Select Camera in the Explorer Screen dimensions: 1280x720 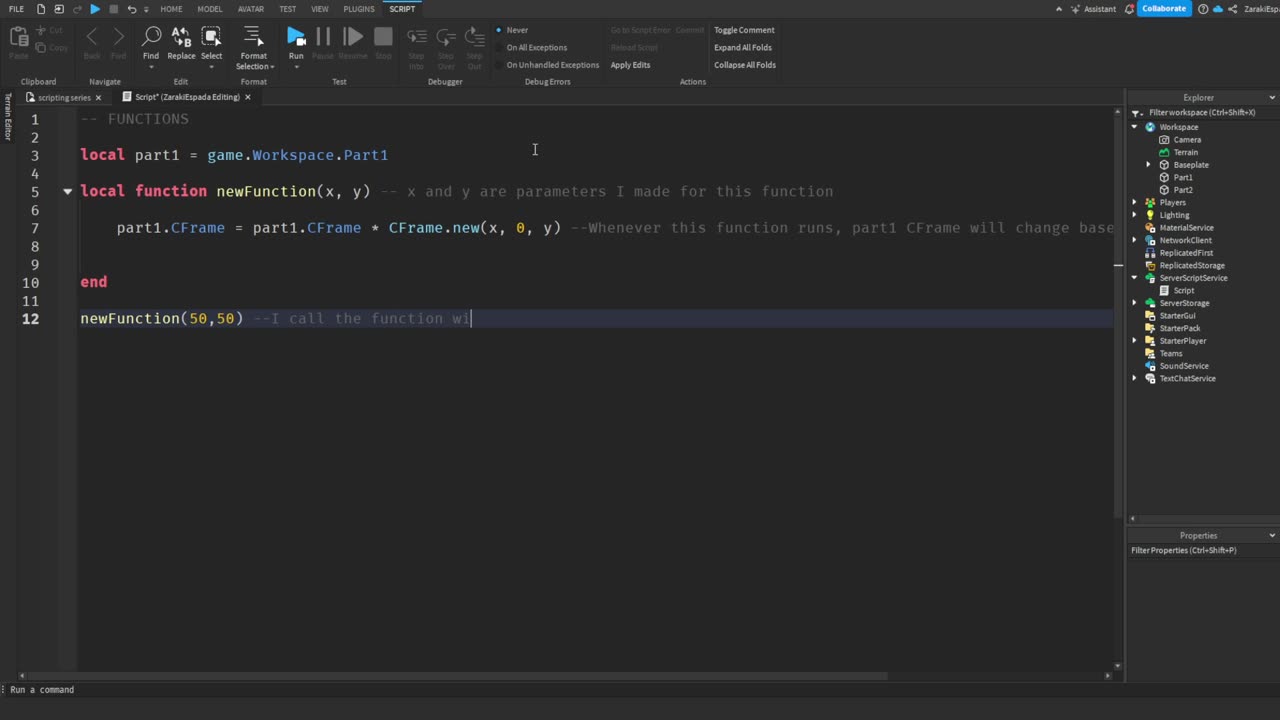click(1187, 140)
